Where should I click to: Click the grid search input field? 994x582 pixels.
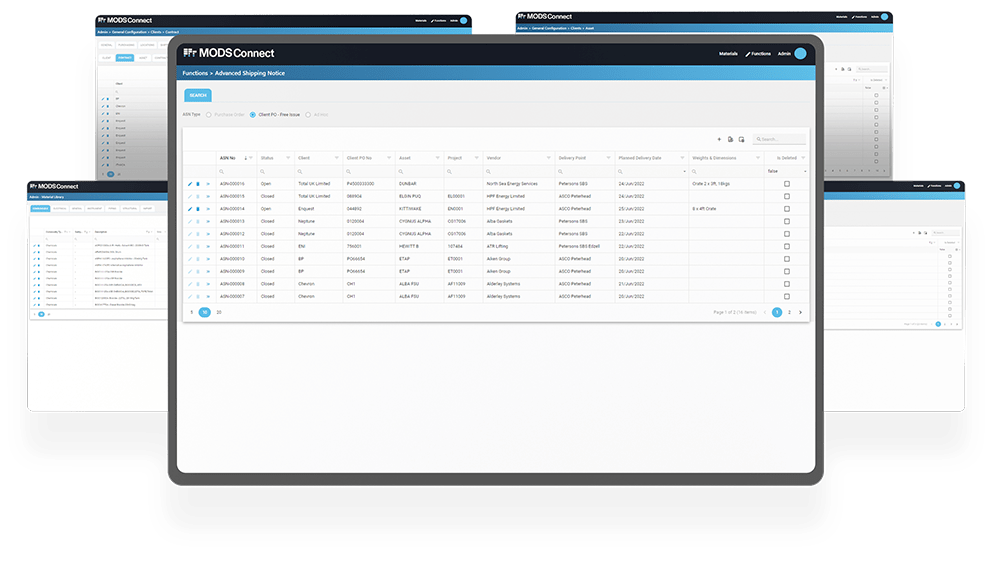[x=778, y=139]
